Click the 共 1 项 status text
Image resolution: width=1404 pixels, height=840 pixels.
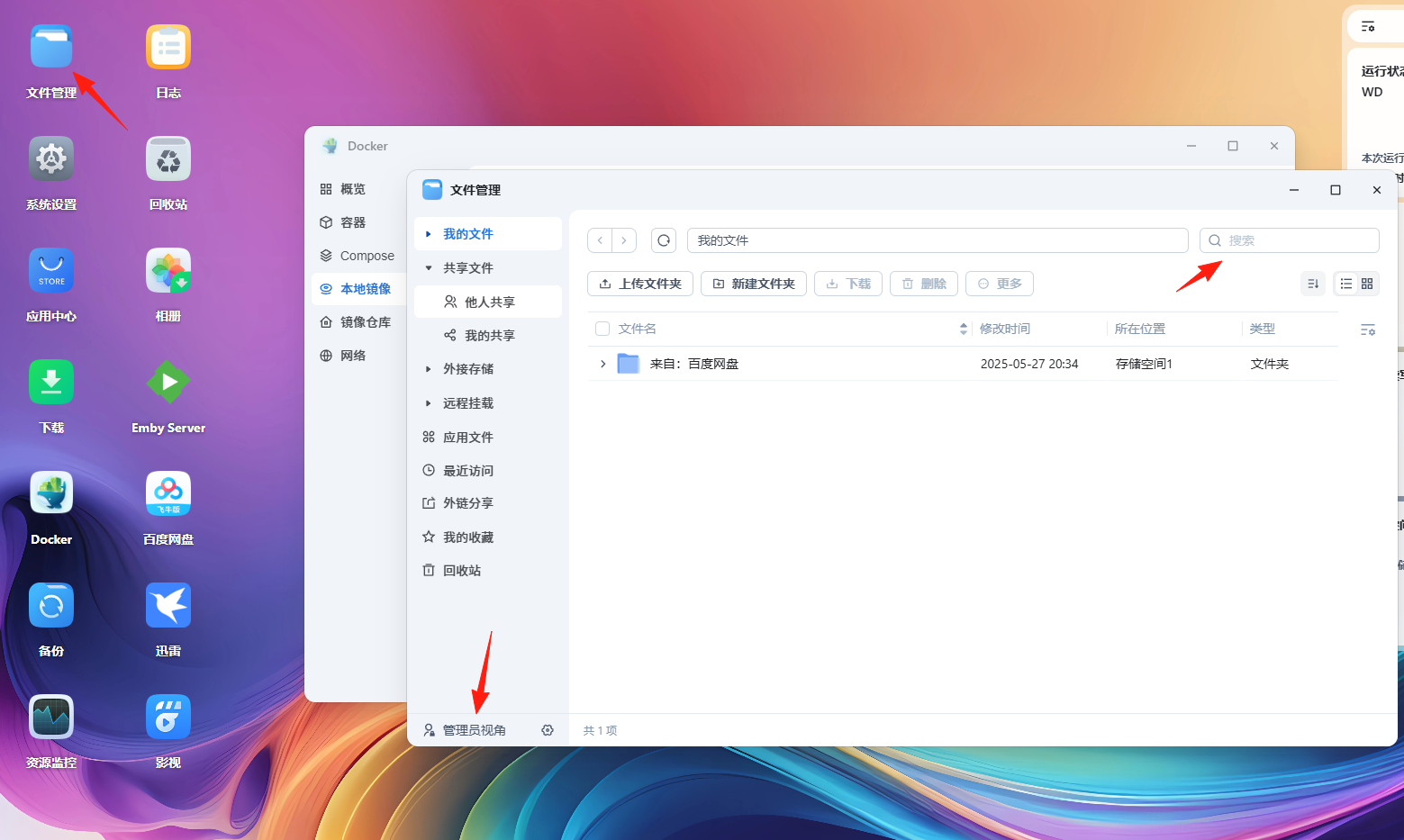tap(600, 731)
